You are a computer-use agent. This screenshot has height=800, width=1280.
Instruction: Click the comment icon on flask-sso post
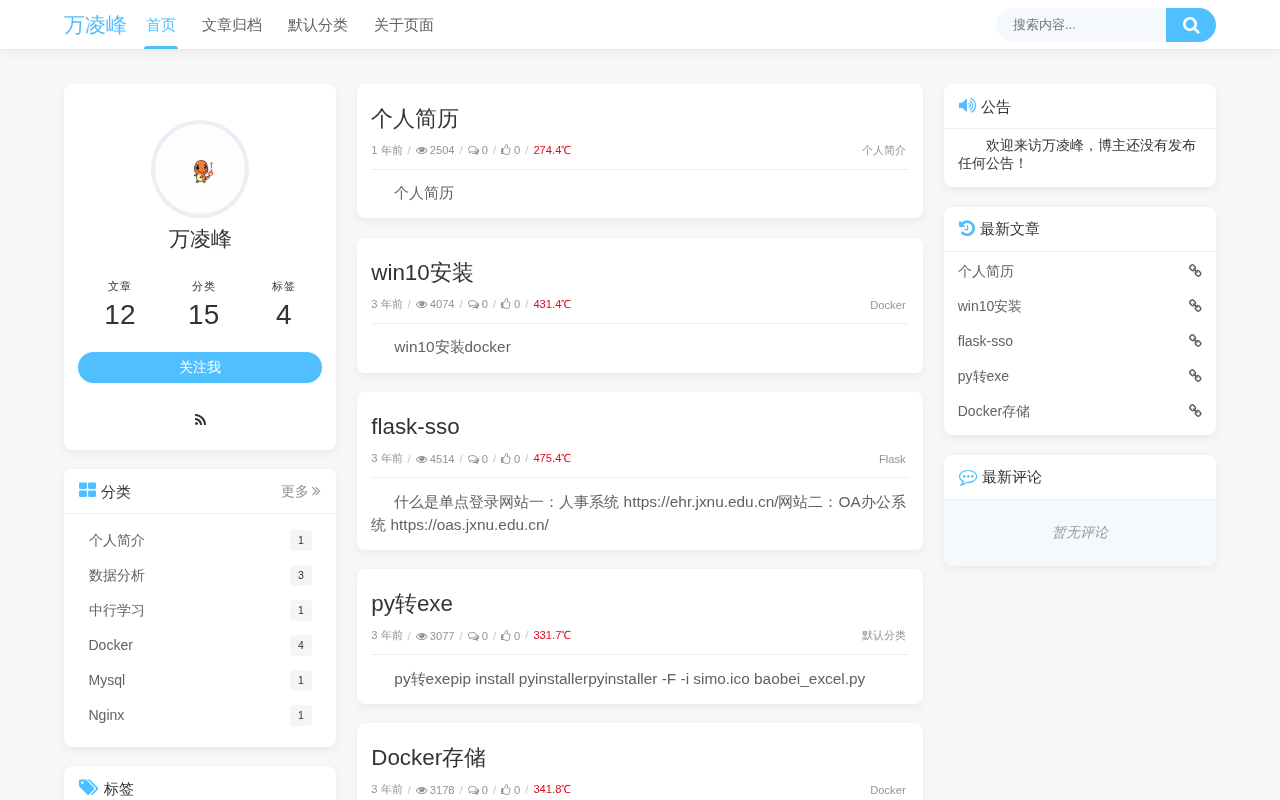[473, 459]
